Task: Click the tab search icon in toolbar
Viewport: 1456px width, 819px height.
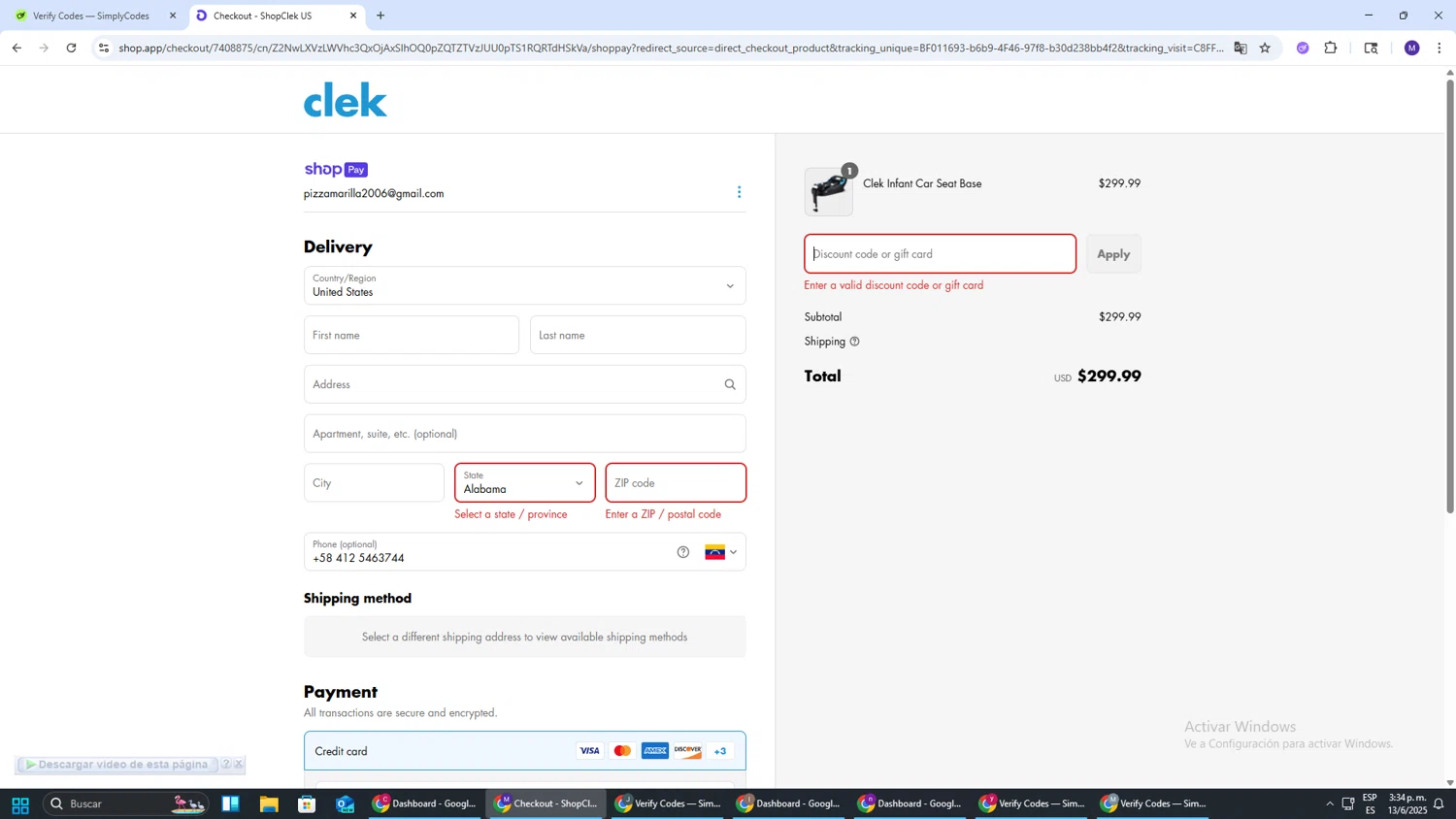Action: (1372, 48)
